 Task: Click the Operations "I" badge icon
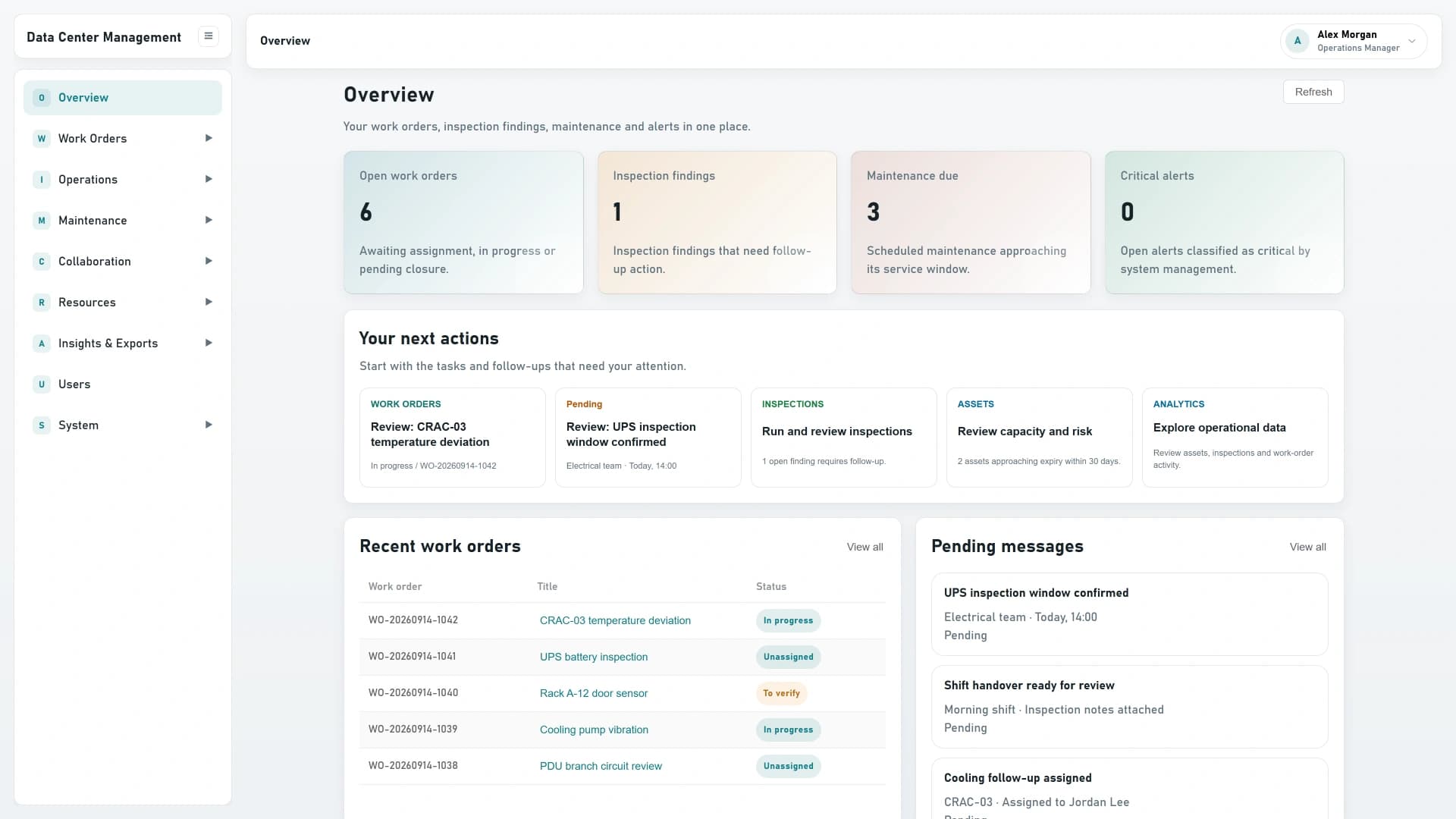[42, 180]
